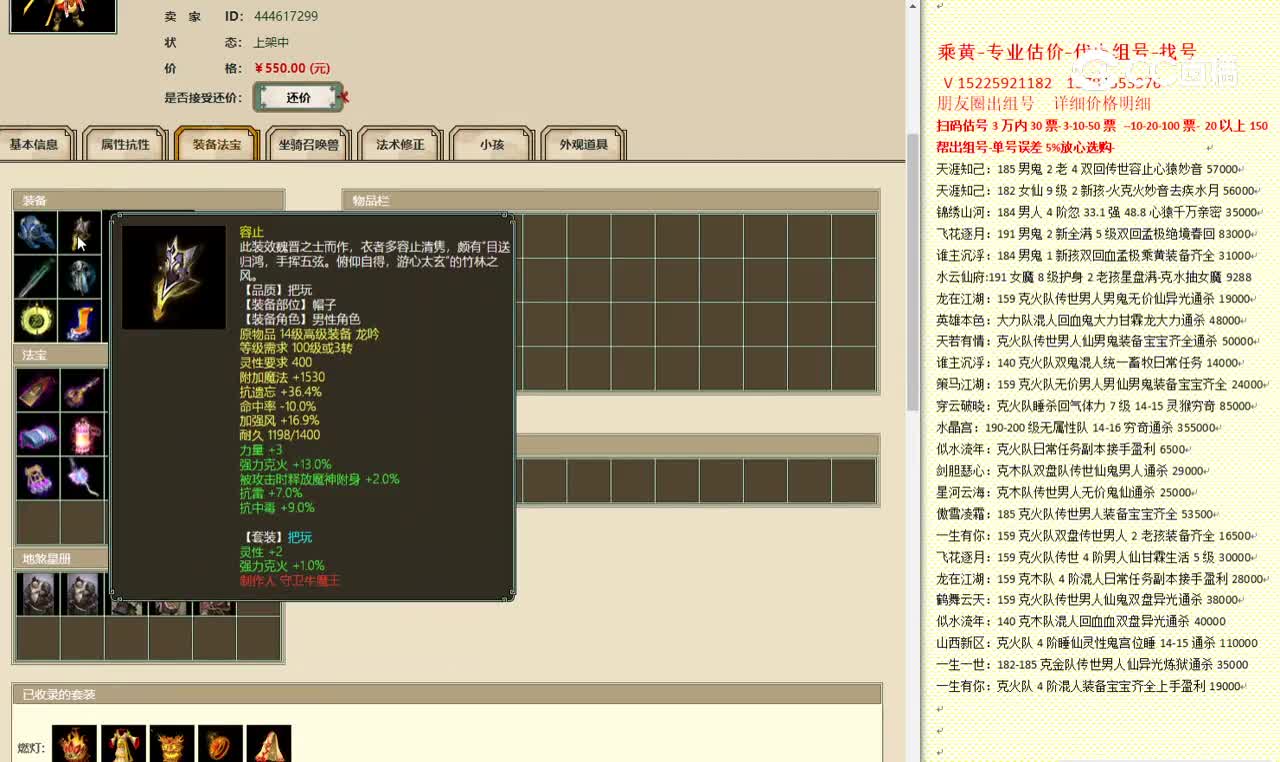Click phone number V 15225921182

click(x=997, y=83)
